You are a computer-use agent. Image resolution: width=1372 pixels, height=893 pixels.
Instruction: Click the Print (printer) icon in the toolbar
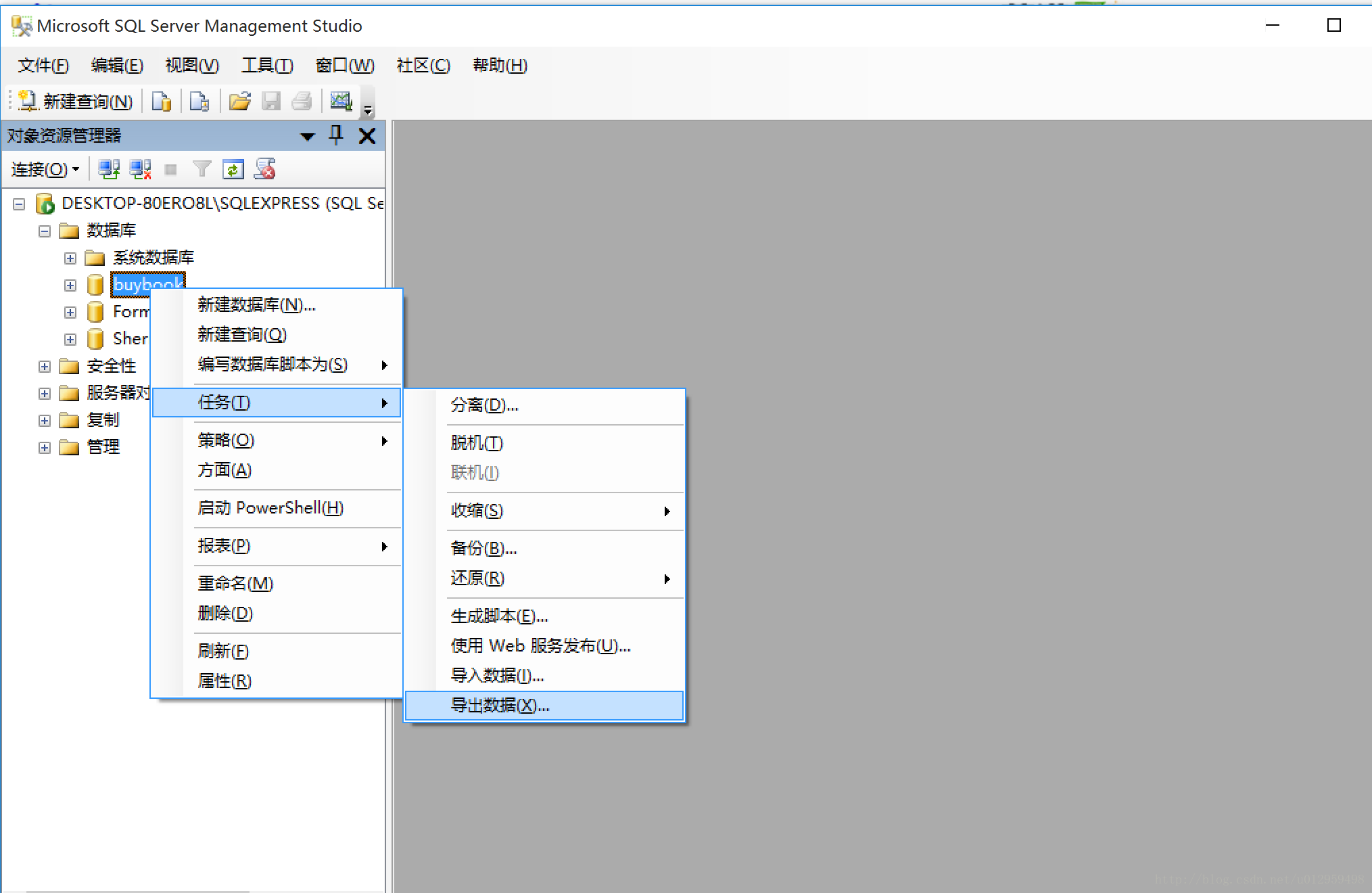302,101
